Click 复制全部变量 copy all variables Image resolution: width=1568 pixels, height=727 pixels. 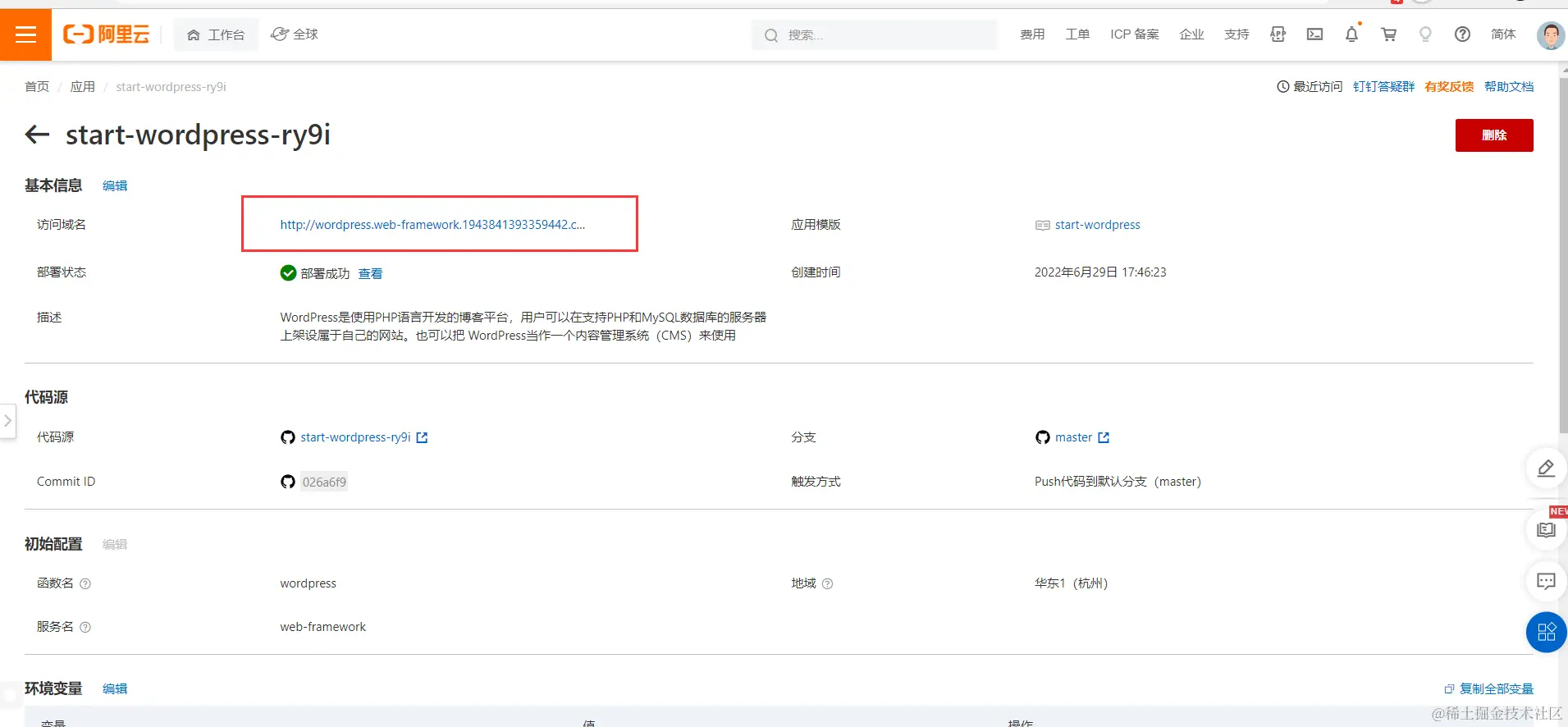tap(1489, 689)
